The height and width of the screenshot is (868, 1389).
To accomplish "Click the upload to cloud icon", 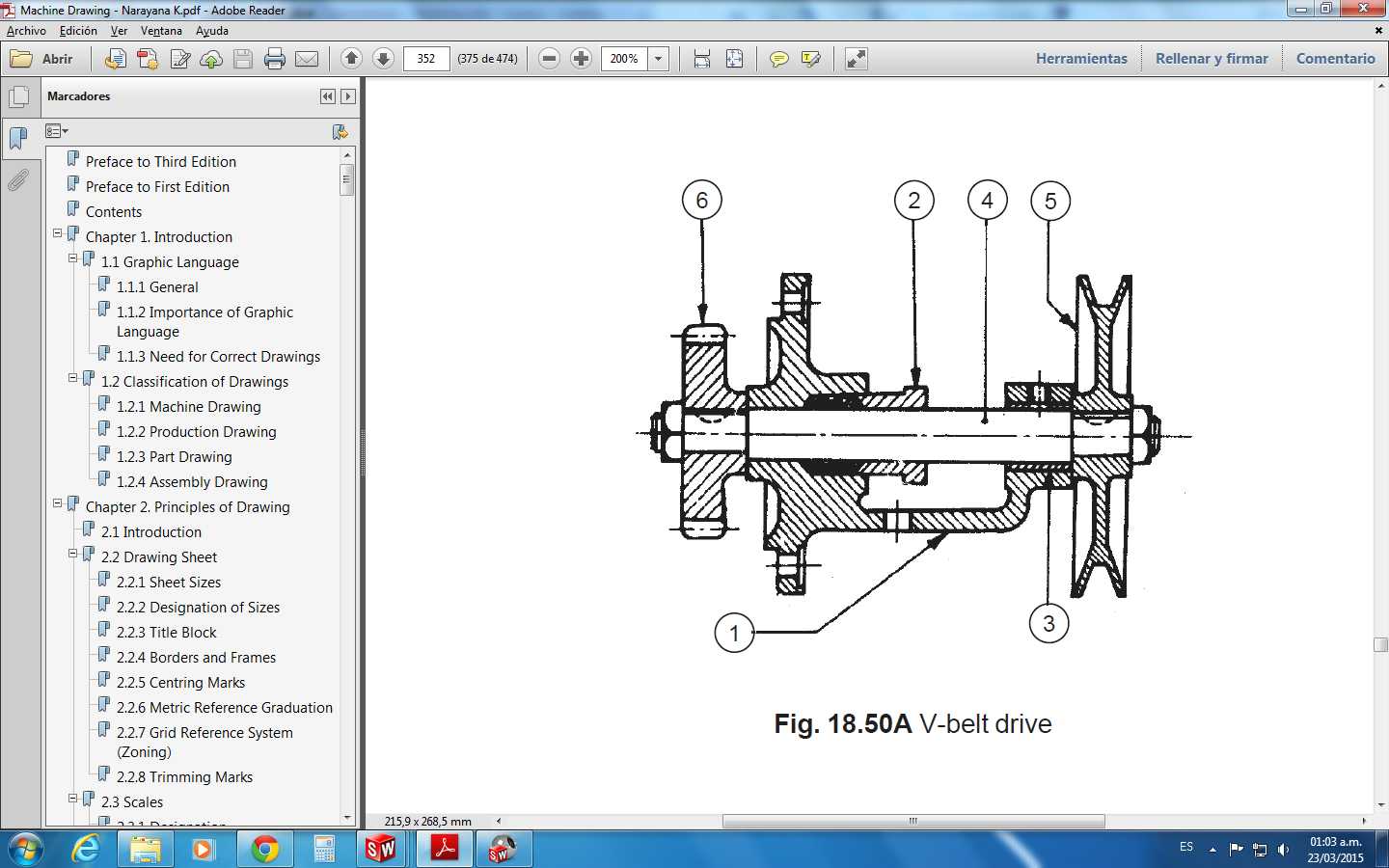I will pos(211,59).
